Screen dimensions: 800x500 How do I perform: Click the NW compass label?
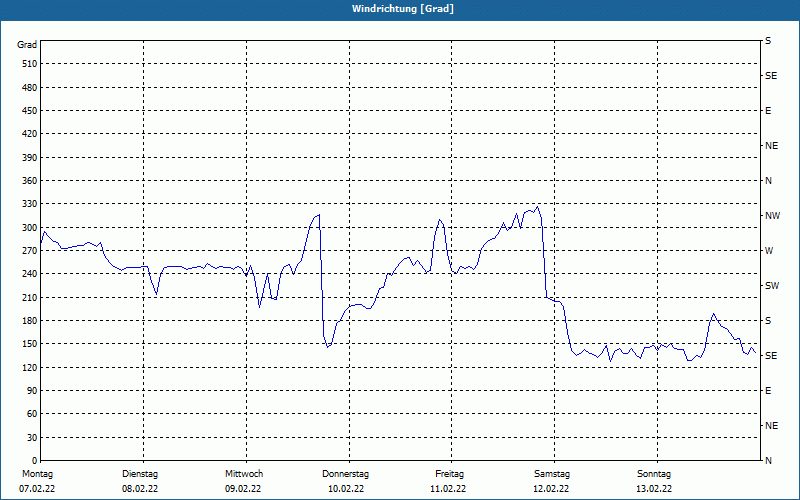click(772, 216)
